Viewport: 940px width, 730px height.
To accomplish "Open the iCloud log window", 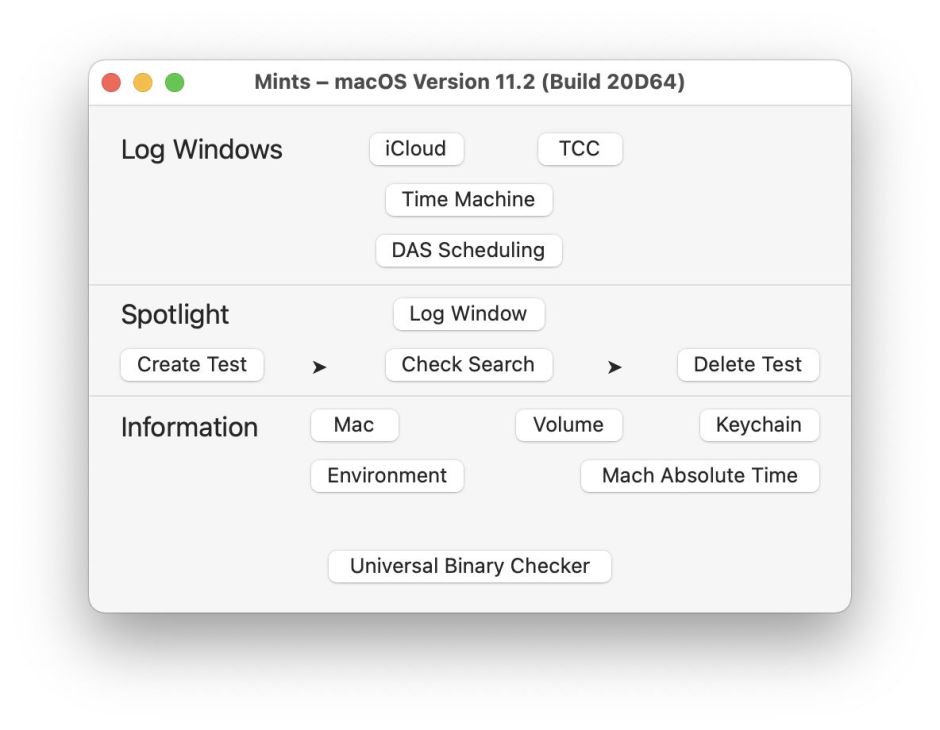I will 416,149.
